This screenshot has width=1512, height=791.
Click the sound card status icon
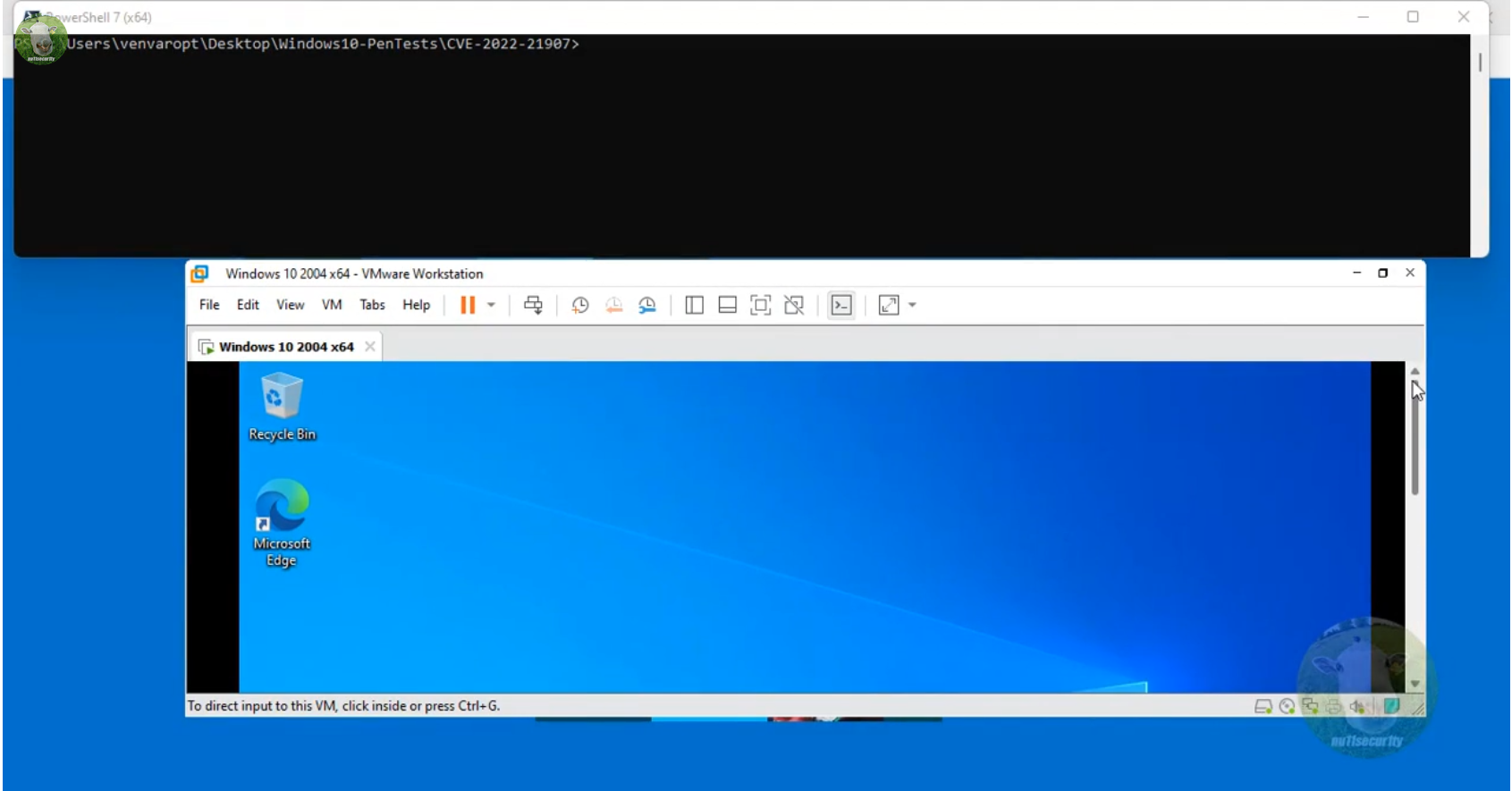point(1357,706)
